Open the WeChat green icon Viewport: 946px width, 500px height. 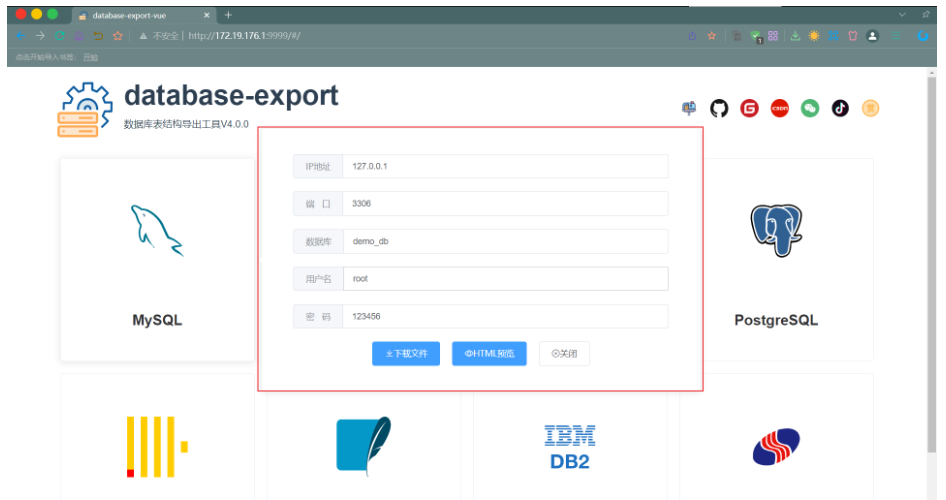pyautogui.click(x=810, y=109)
